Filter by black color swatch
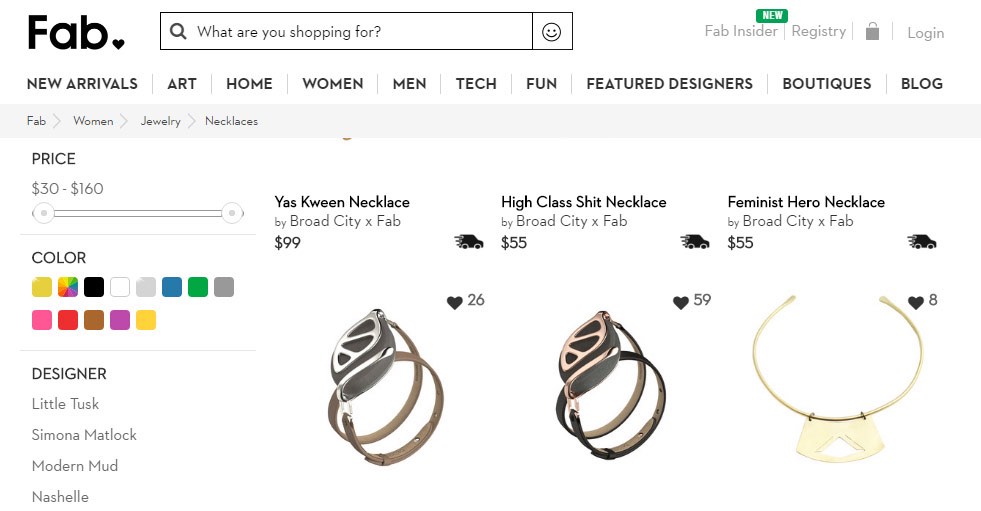Viewport: 981px width, 511px height. (x=94, y=288)
